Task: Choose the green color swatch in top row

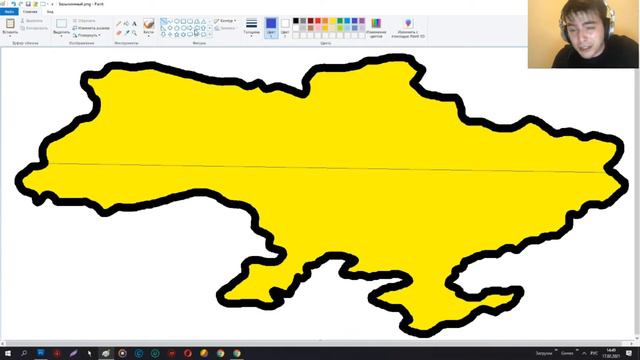Action: tap(340, 21)
